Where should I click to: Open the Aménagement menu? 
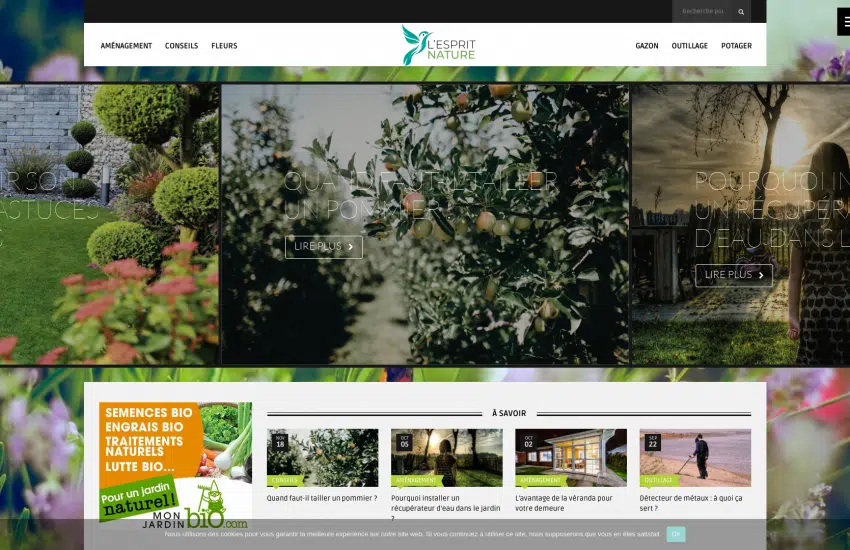pyautogui.click(x=126, y=46)
